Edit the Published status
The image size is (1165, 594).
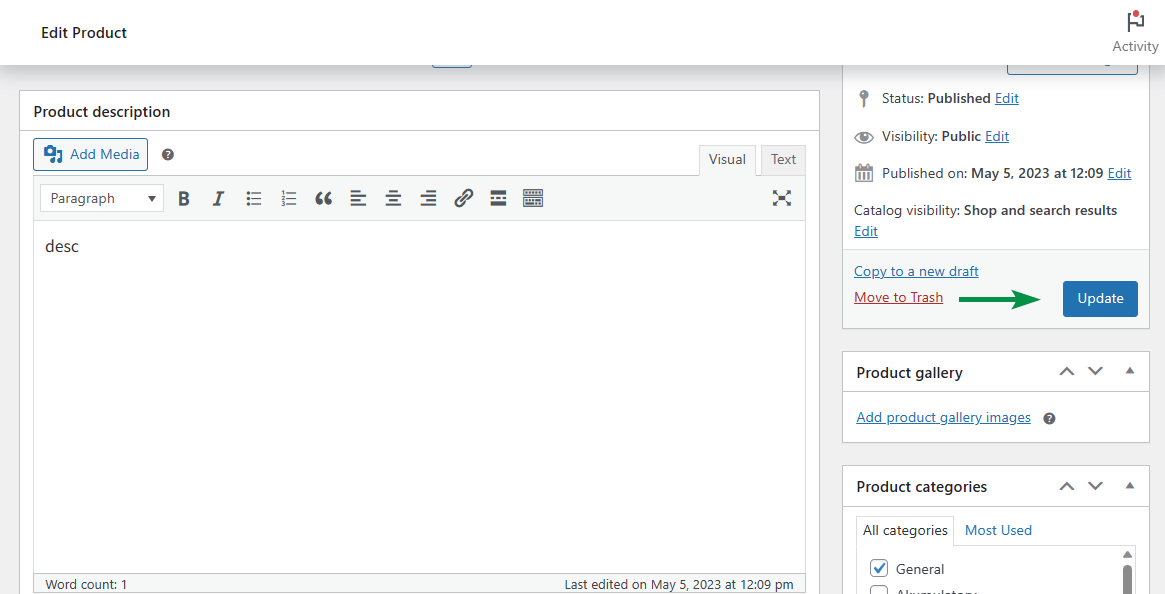1007,98
